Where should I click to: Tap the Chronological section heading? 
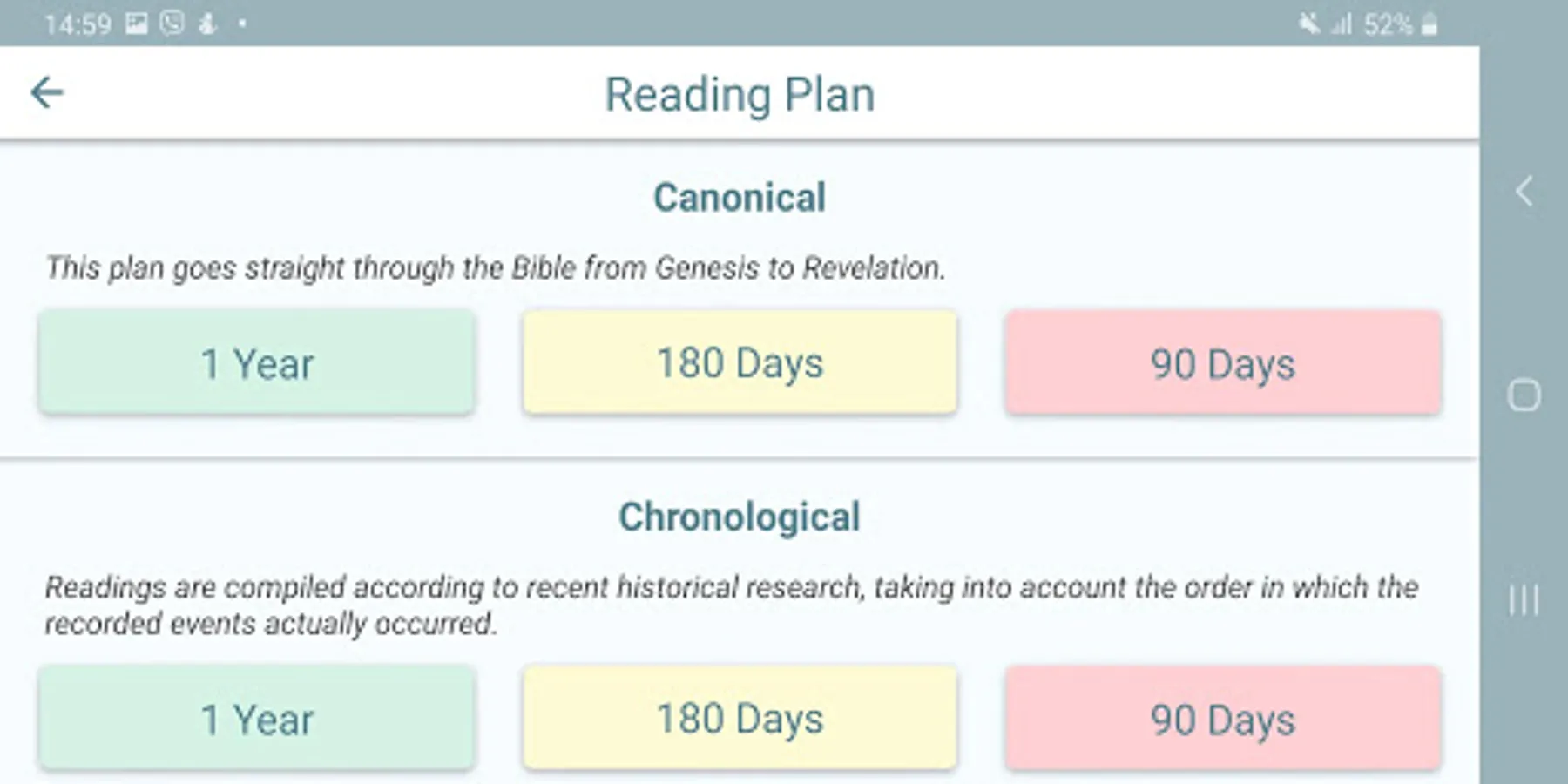[740, 517]
